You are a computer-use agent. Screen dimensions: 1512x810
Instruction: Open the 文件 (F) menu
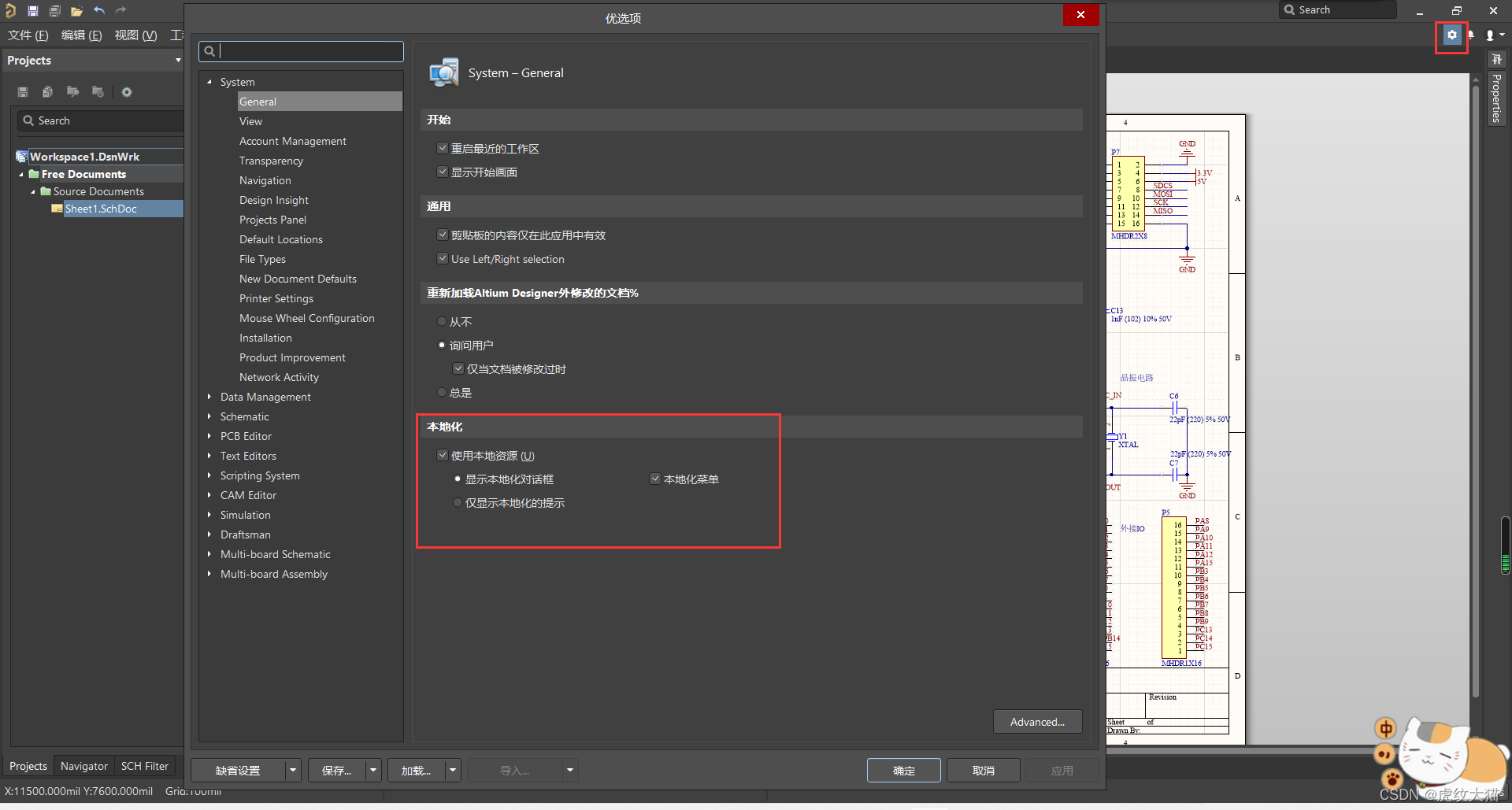[x=28, y=35]
